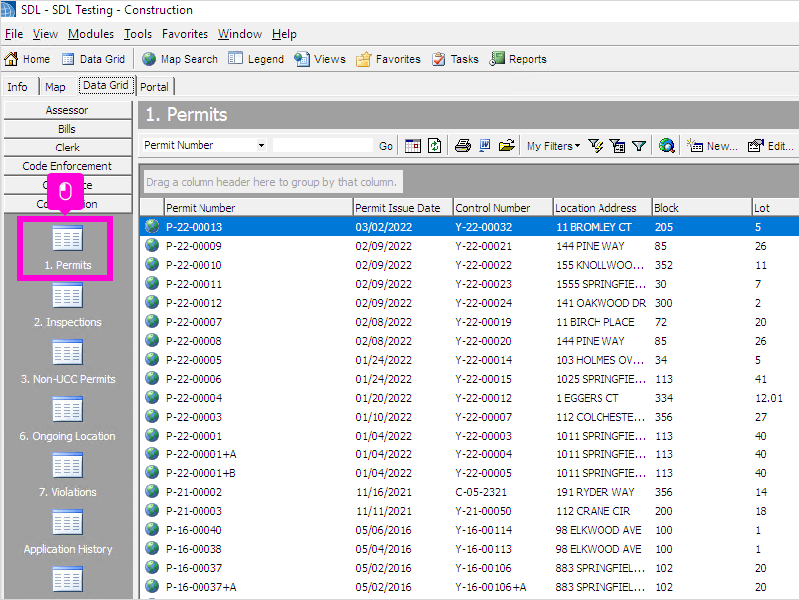
Task: Open the Home toolbar item
Action: point(27,59)
